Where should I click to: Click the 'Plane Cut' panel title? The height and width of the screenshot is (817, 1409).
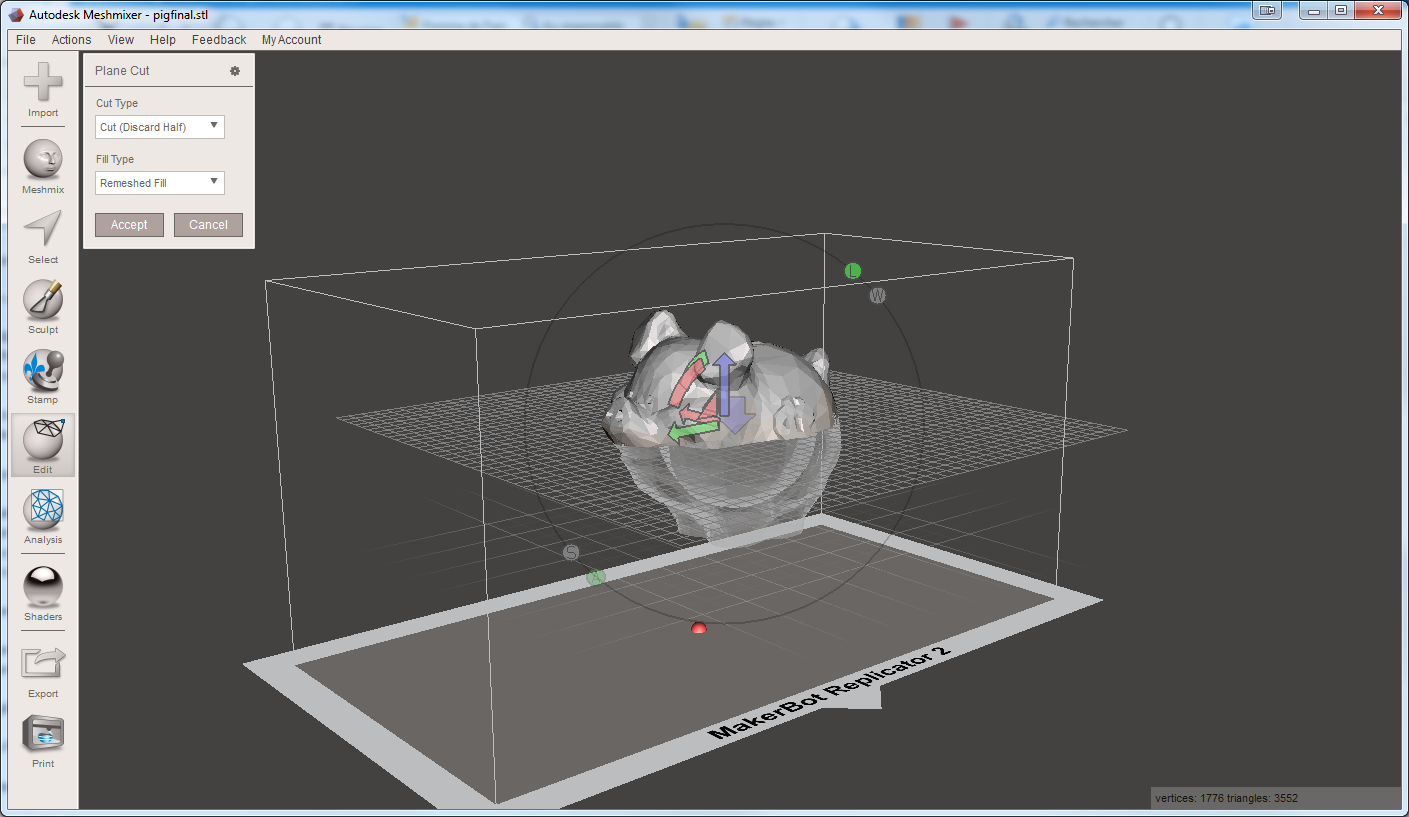(x=122, y=71)
